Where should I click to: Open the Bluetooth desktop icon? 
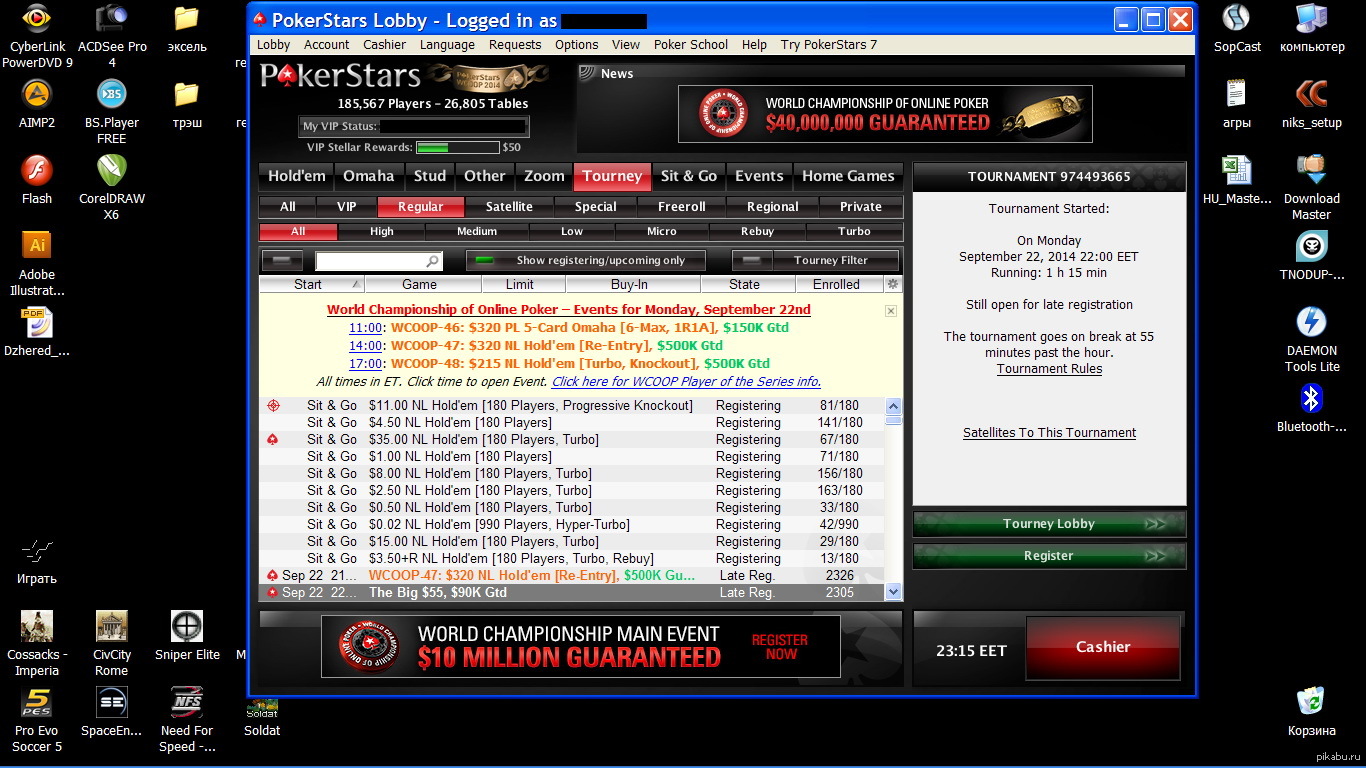pos(1312,399)
